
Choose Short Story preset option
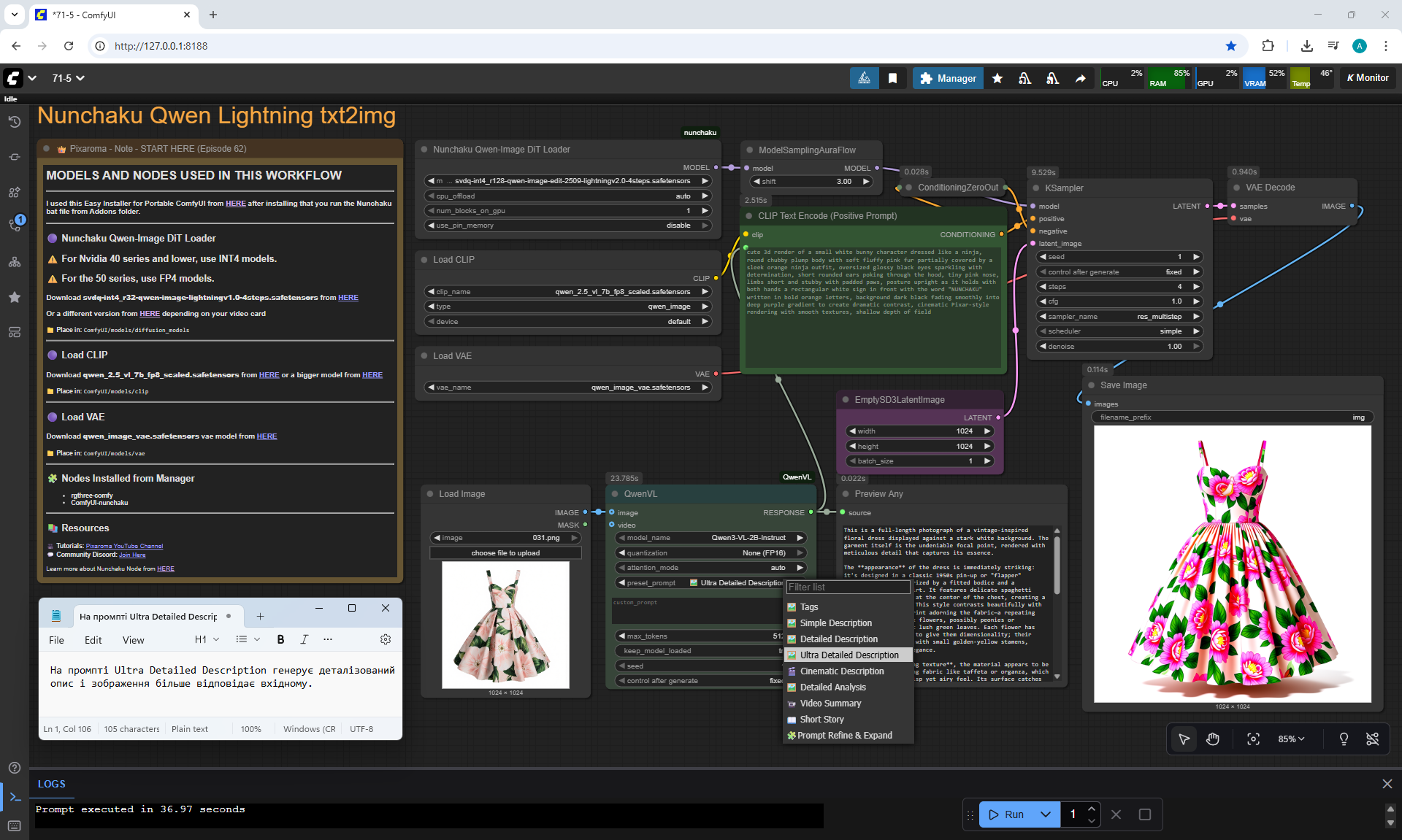821,720
